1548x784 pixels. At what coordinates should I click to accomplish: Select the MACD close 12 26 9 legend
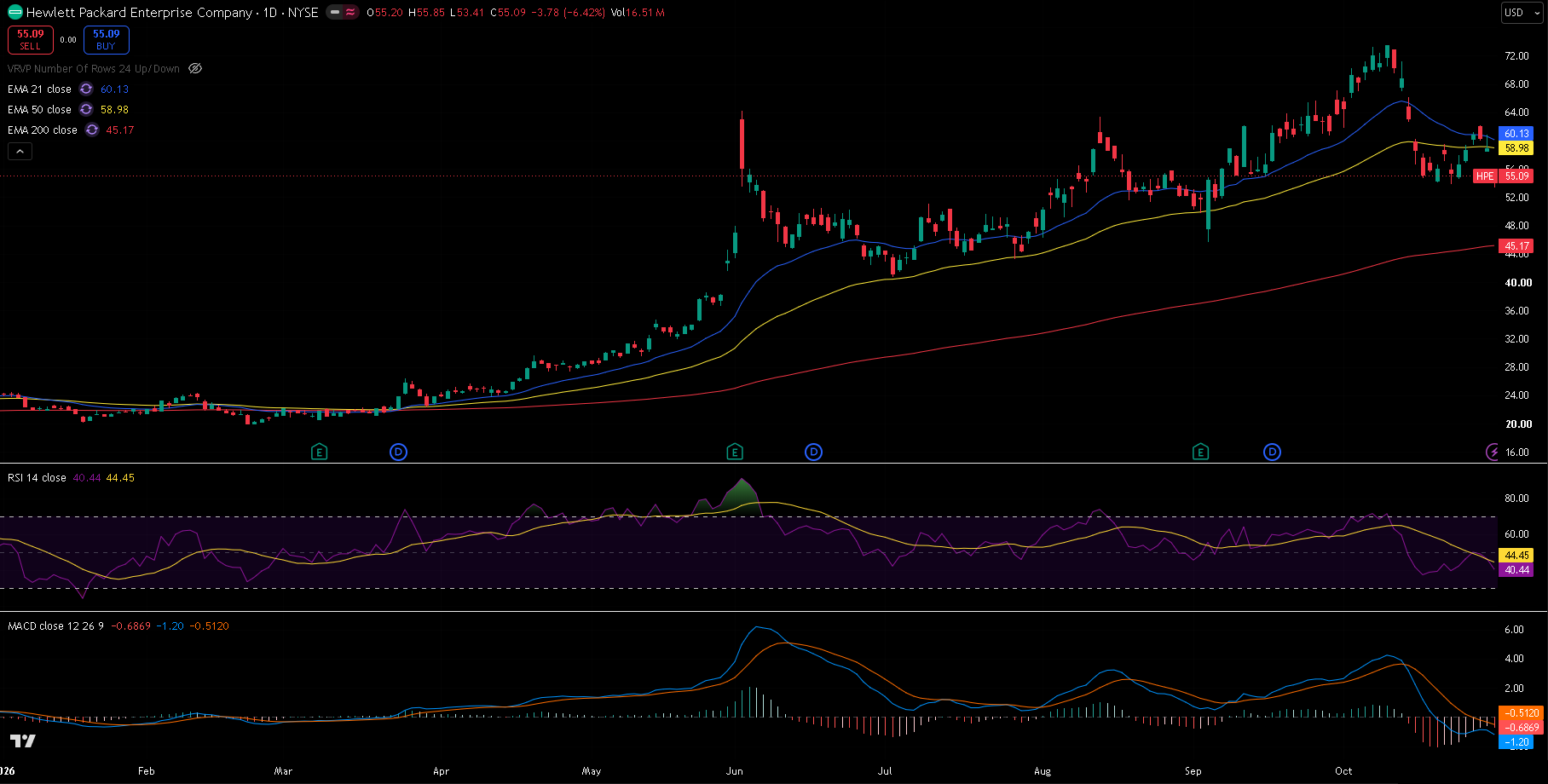coord(56,625)
